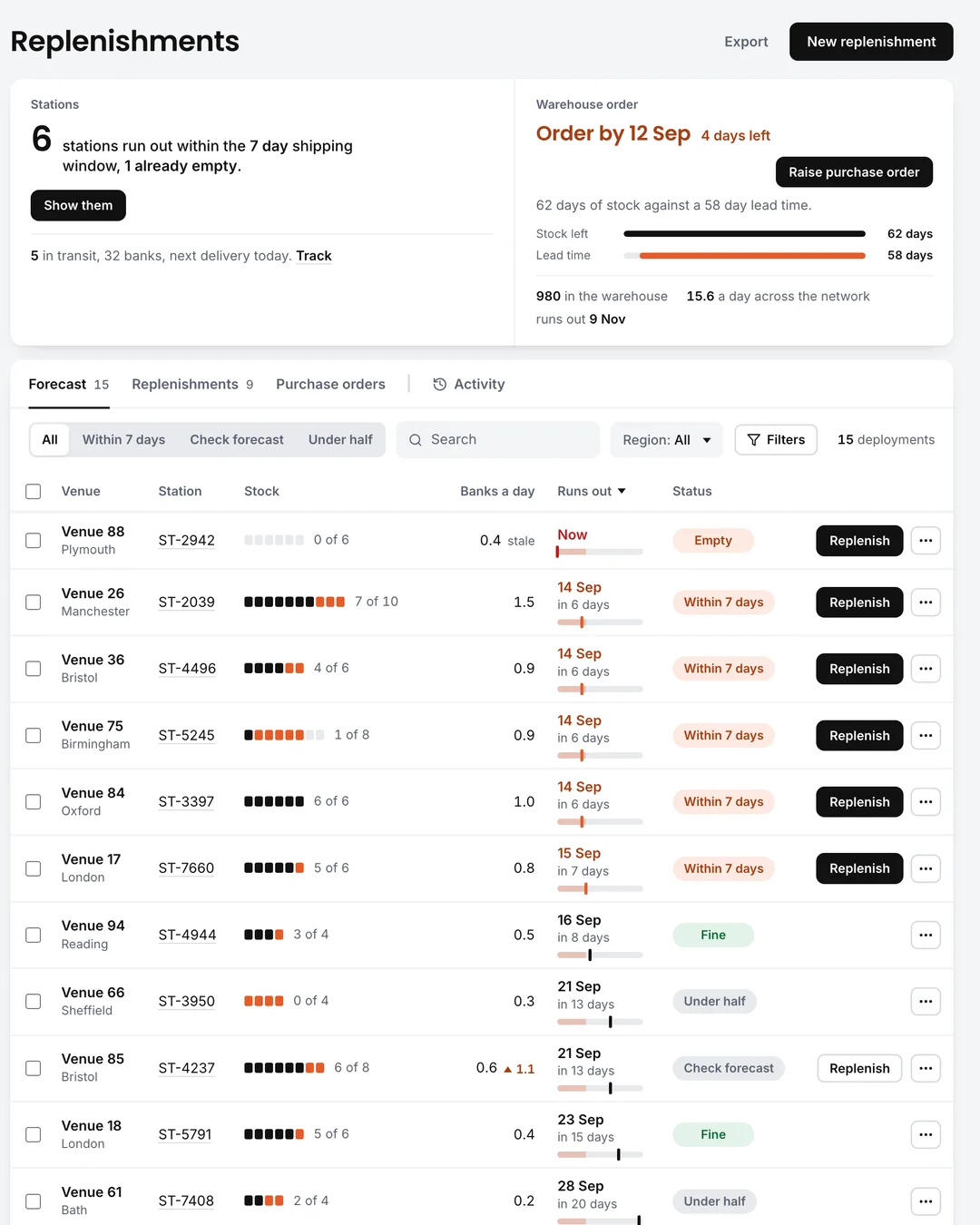The image size is (980, 1225).
Task: Click the Show them button
Action: (78, 205)
